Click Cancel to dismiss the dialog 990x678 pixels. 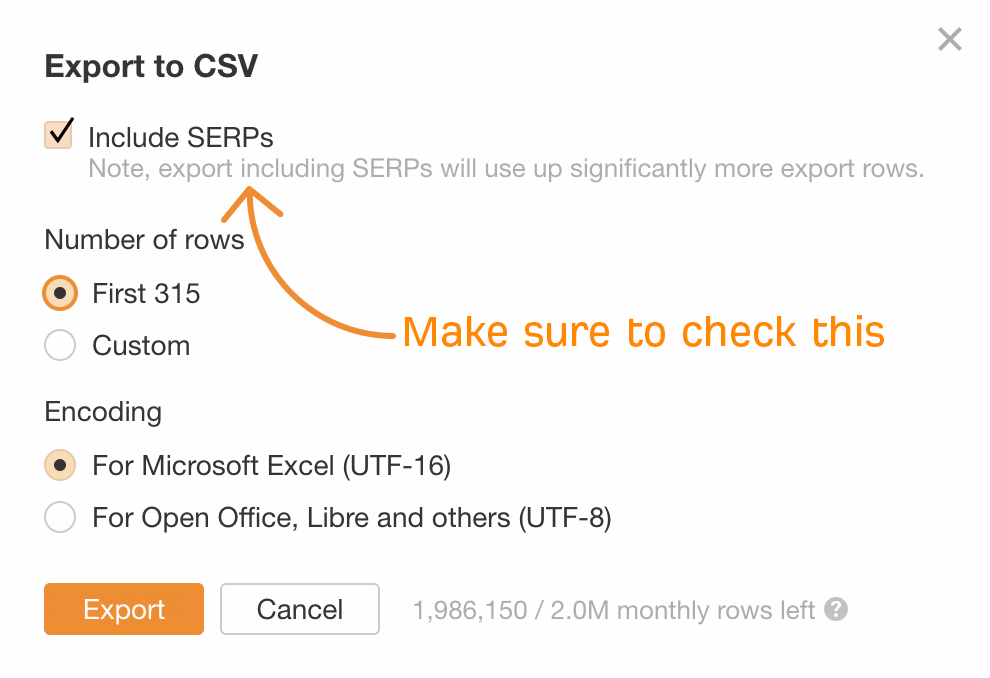point(299,609)
